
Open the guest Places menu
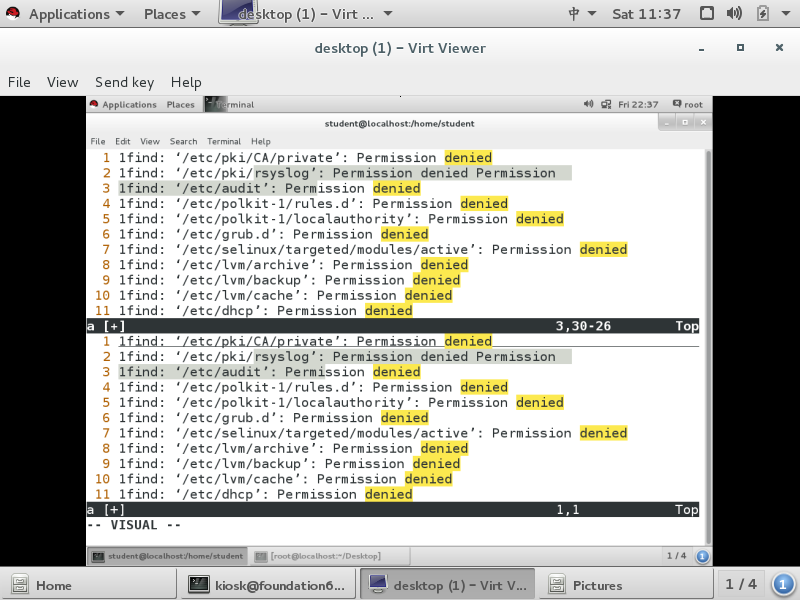[181, 105]
